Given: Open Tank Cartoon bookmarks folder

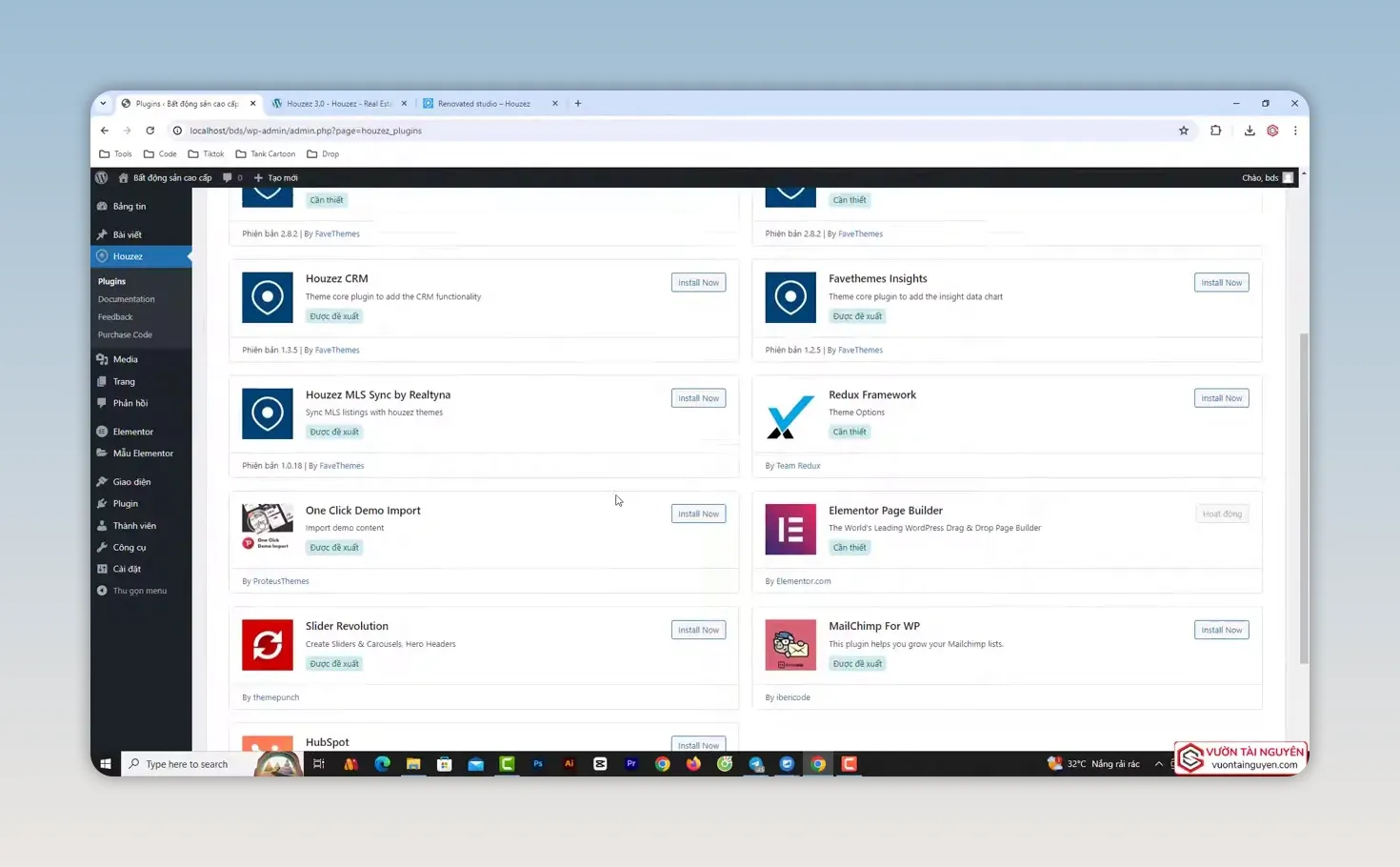Looking at the screenshot, I should (265, 153).
